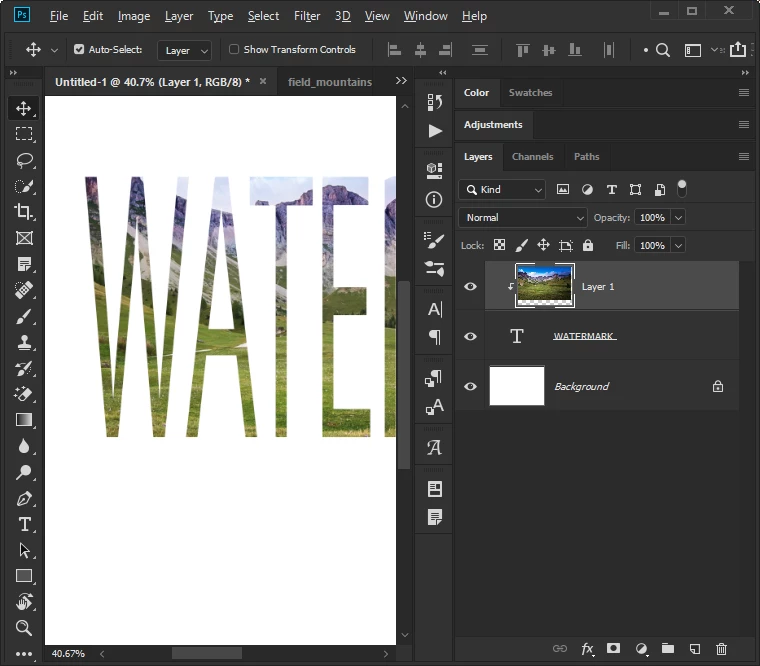Toggle Lock position icon

[543, 245]
